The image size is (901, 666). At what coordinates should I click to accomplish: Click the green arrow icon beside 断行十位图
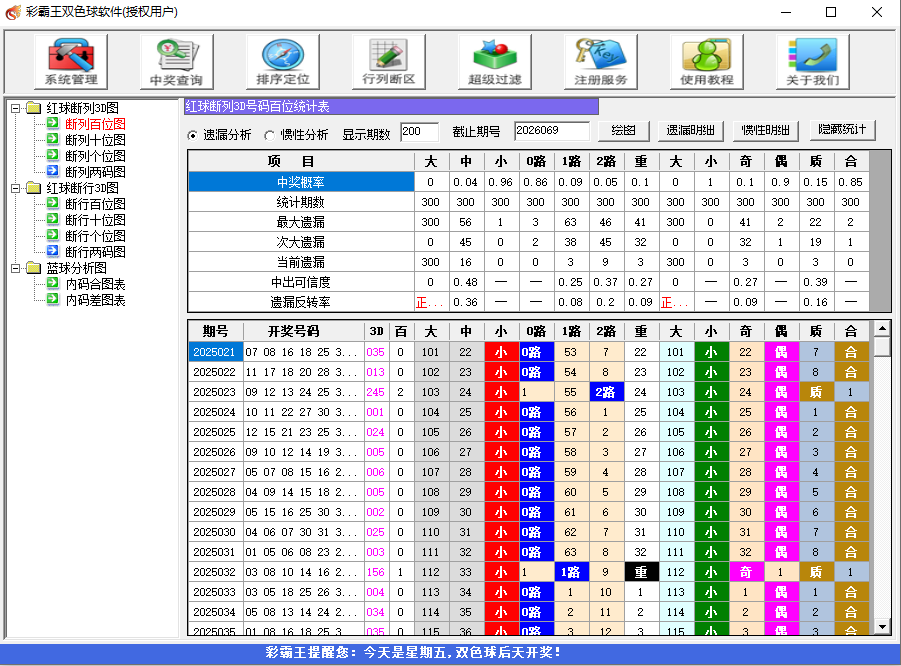[53, 220]
